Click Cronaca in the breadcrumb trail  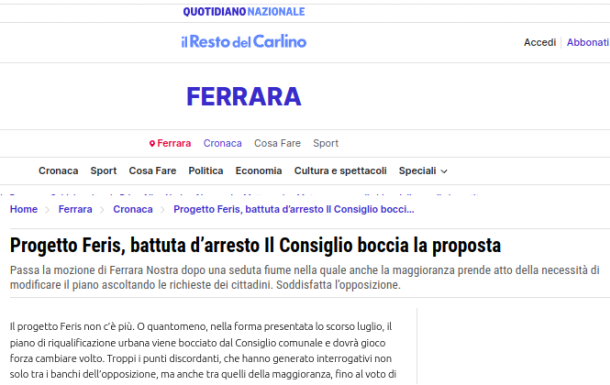pyautogui.click(x=133, y=209)
